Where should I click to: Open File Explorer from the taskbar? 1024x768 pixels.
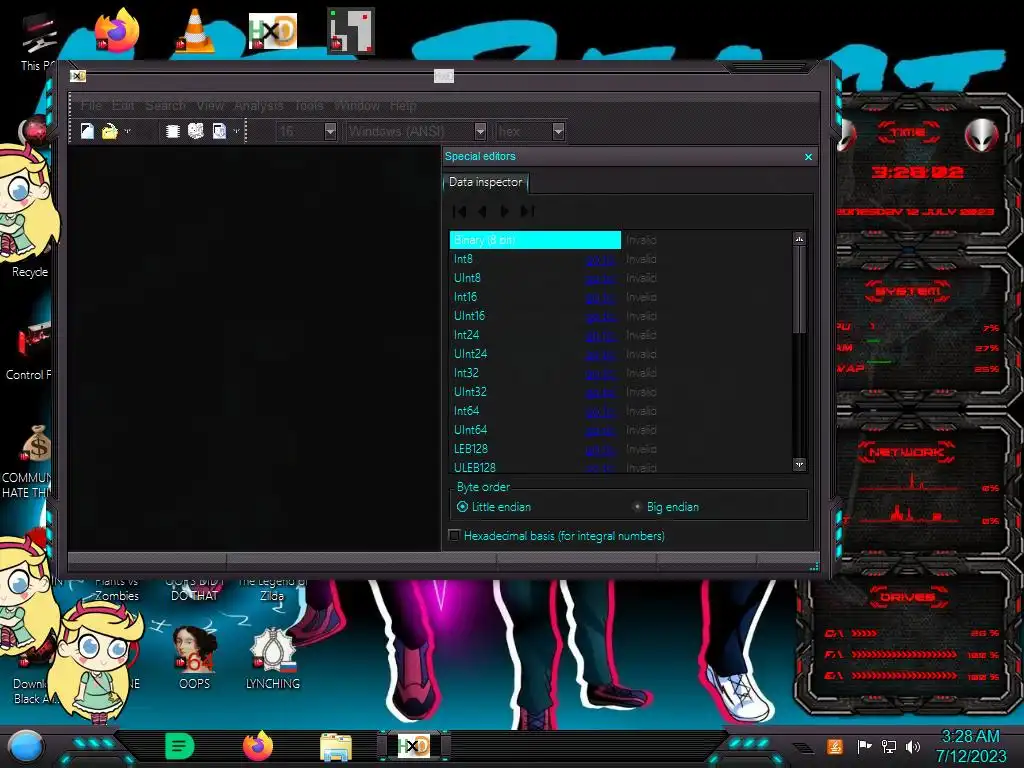(x=336, y=747)
